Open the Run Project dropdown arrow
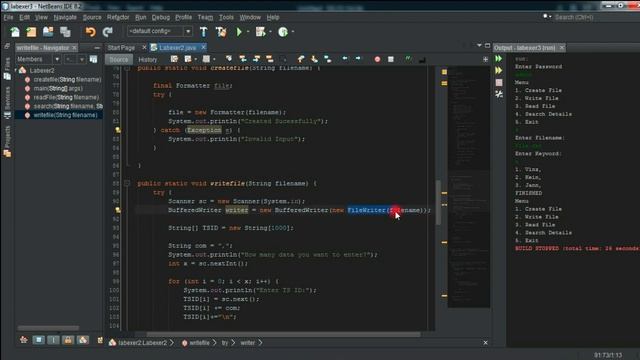Screen dimensions: 640x360 248,32
